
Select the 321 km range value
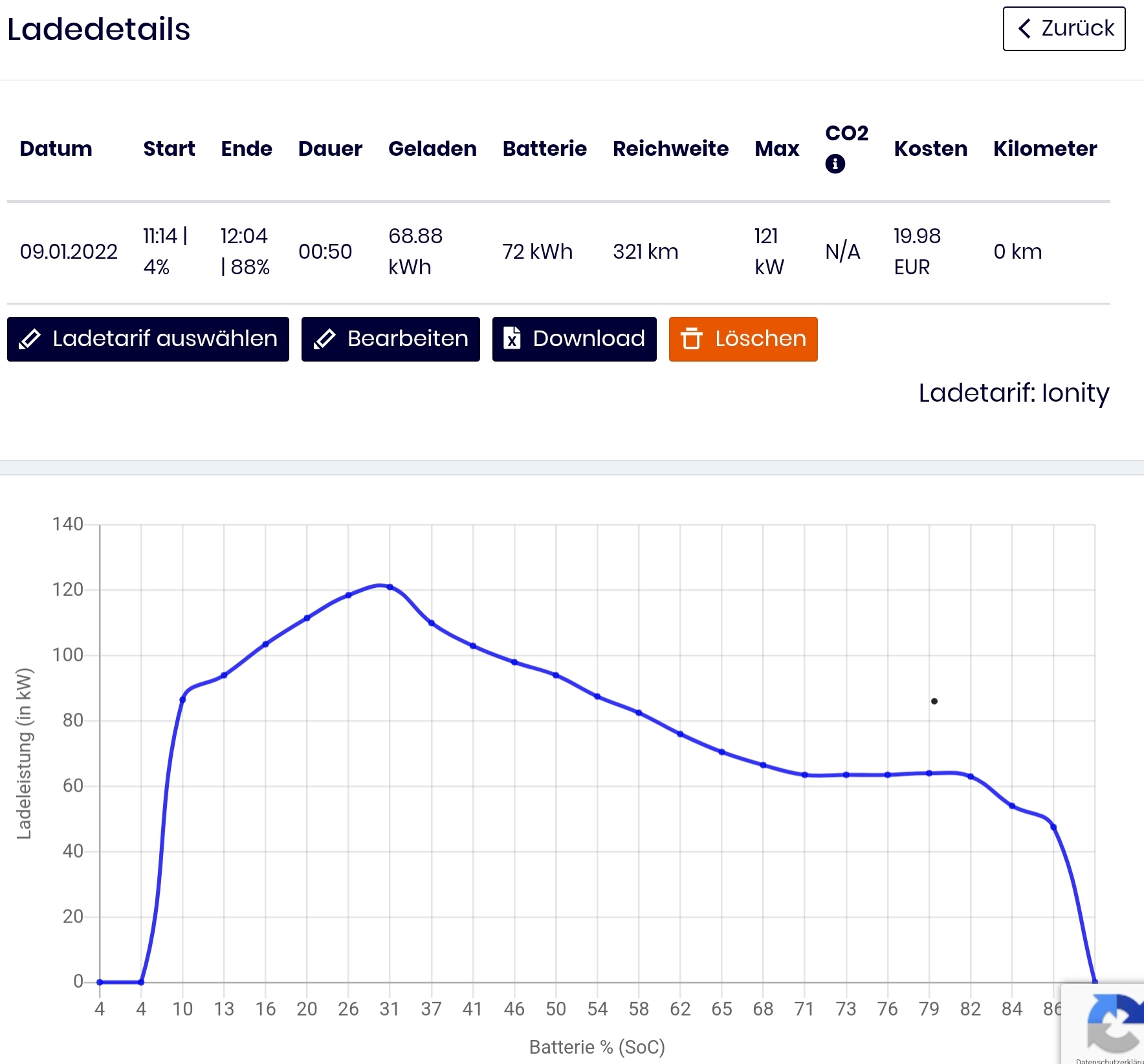tap(646, 252)
